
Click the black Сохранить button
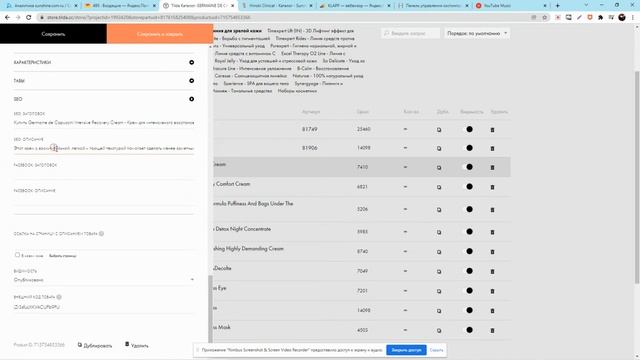53,34
